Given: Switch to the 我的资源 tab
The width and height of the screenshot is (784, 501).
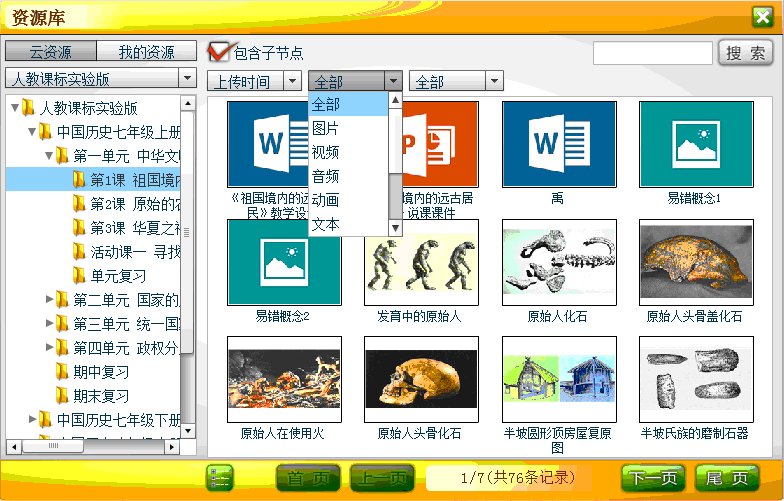Looking at the screenshot, I should pyautogui.click(x=146, y=52).
